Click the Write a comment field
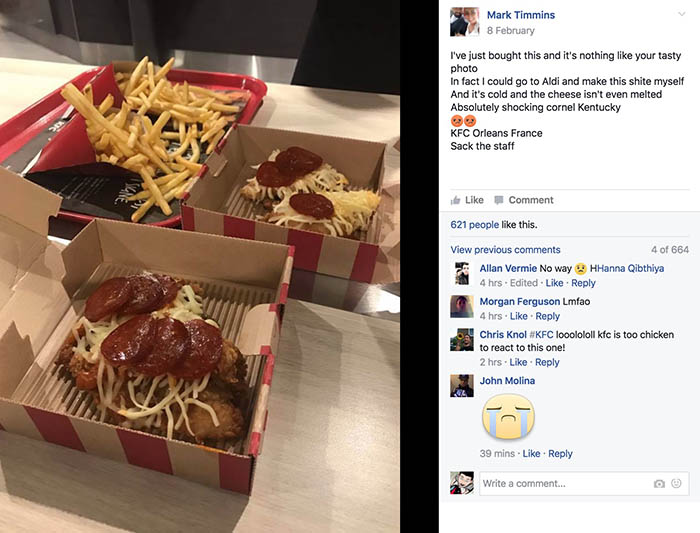 [584, 483]
